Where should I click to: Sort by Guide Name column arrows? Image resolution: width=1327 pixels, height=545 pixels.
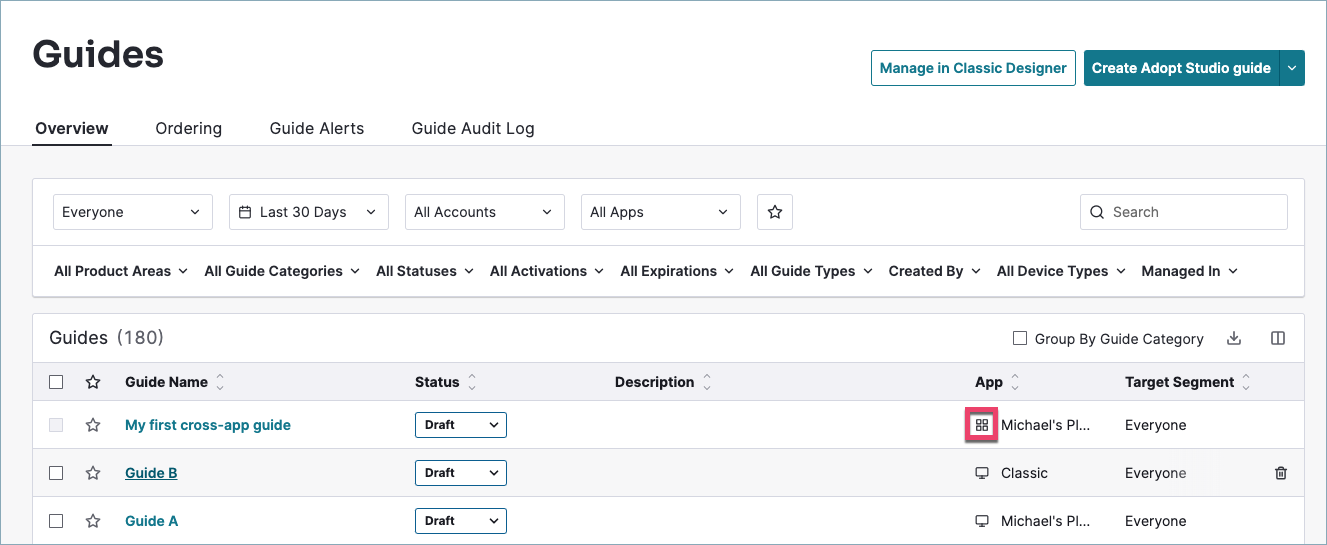pyautogui.click(x=220, y=382)
